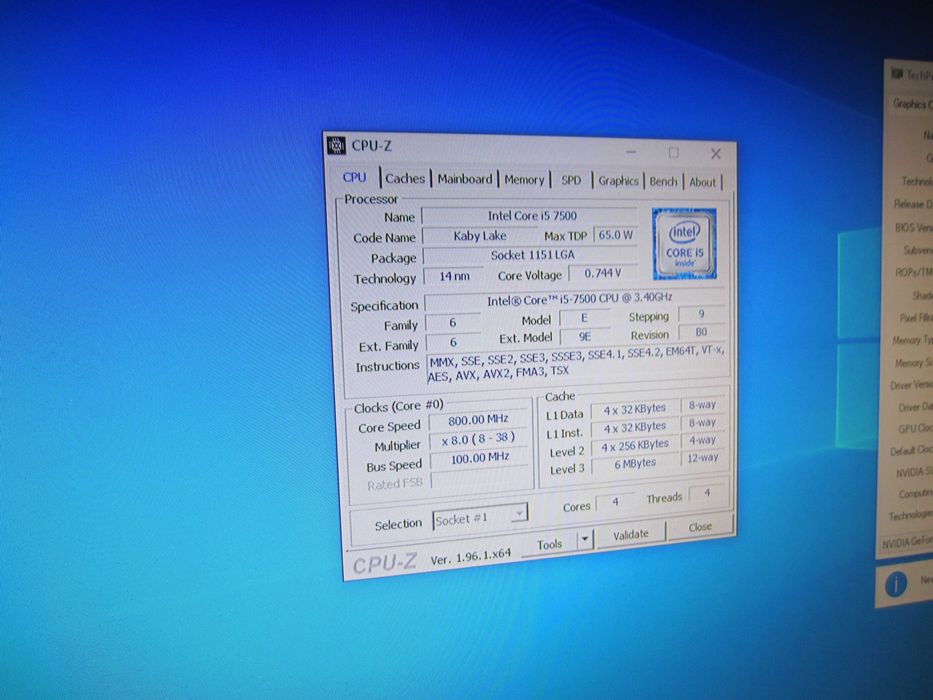Open the Tools dropdown arrow
The image size is (933, 700).
[586, 539]
